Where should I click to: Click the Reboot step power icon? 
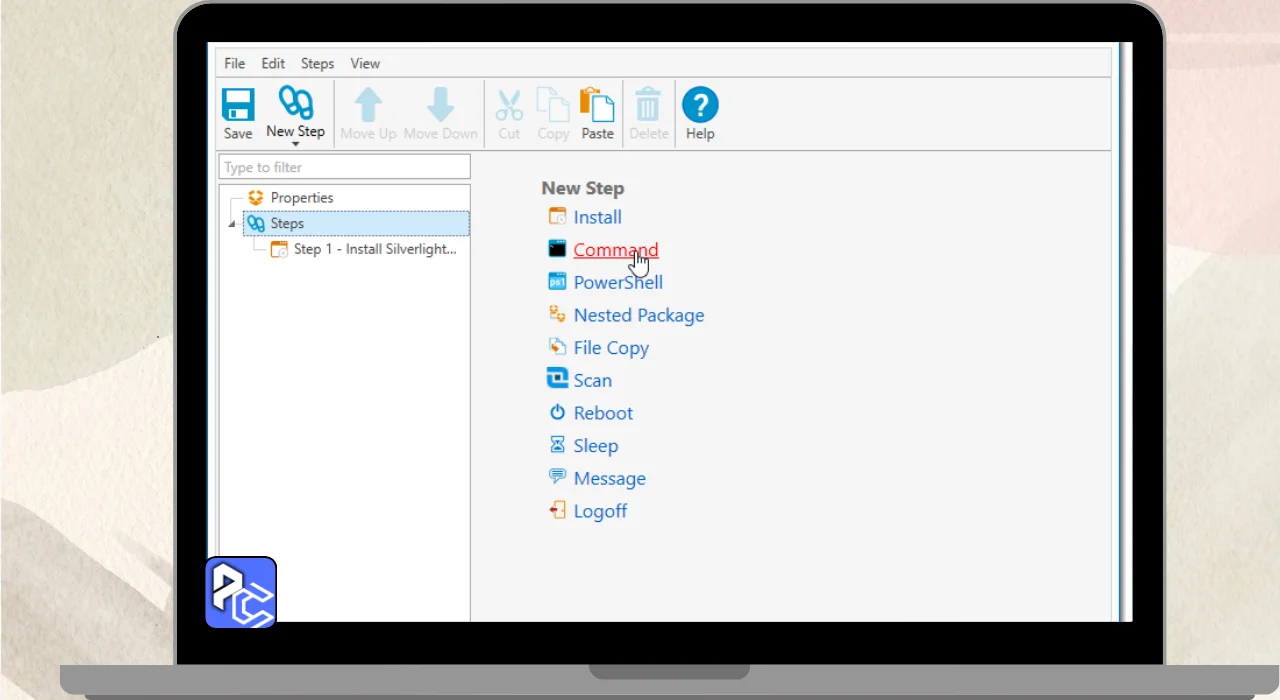[x=557, y=413]
